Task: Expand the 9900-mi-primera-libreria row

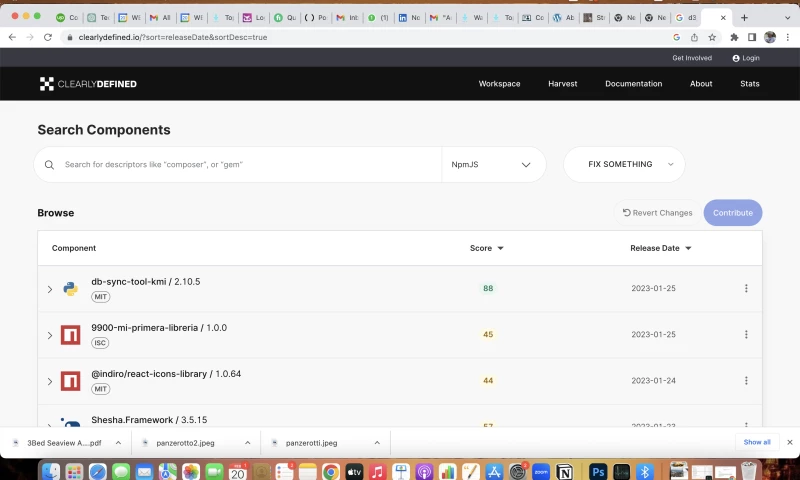Action: (49, 335)
